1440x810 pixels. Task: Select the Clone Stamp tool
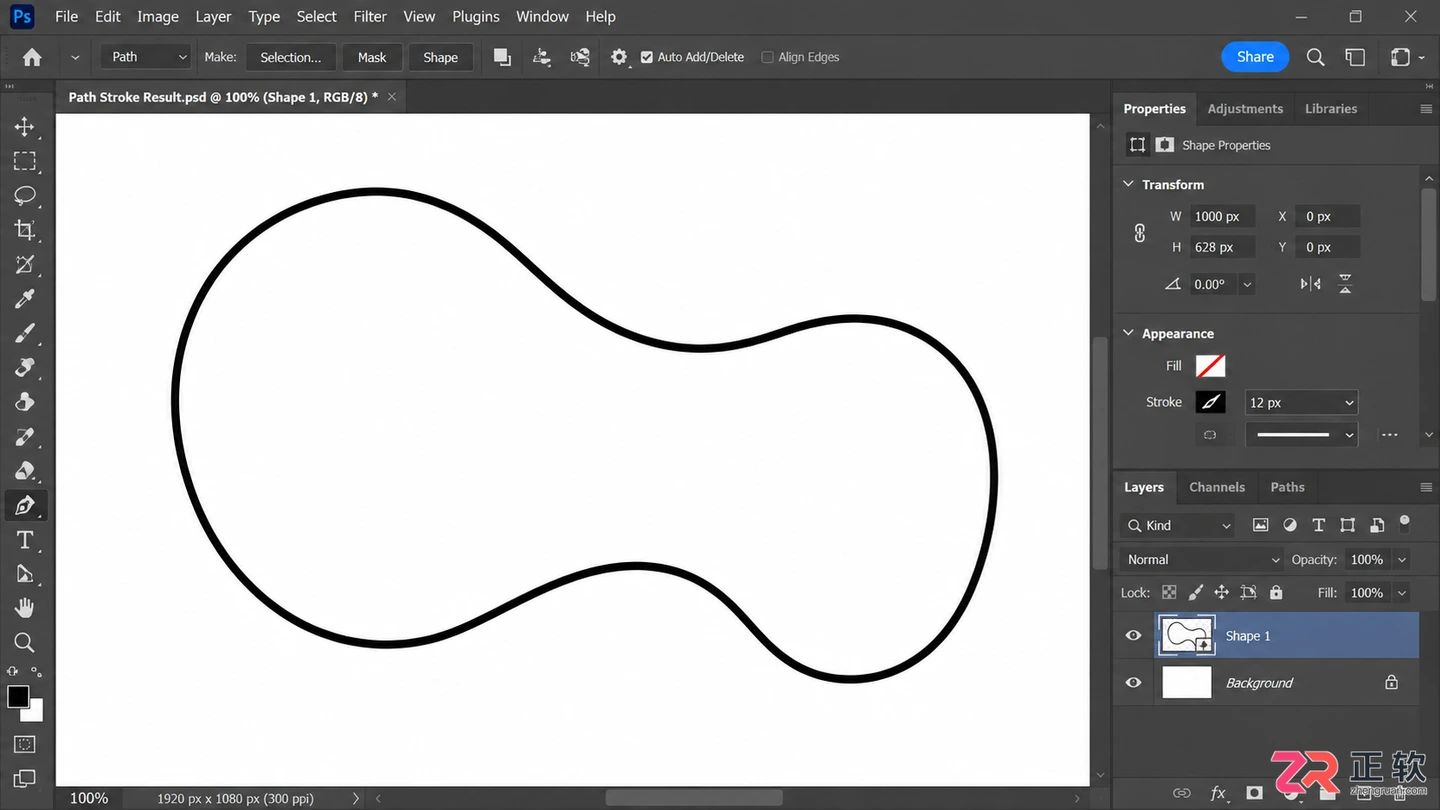24,367
